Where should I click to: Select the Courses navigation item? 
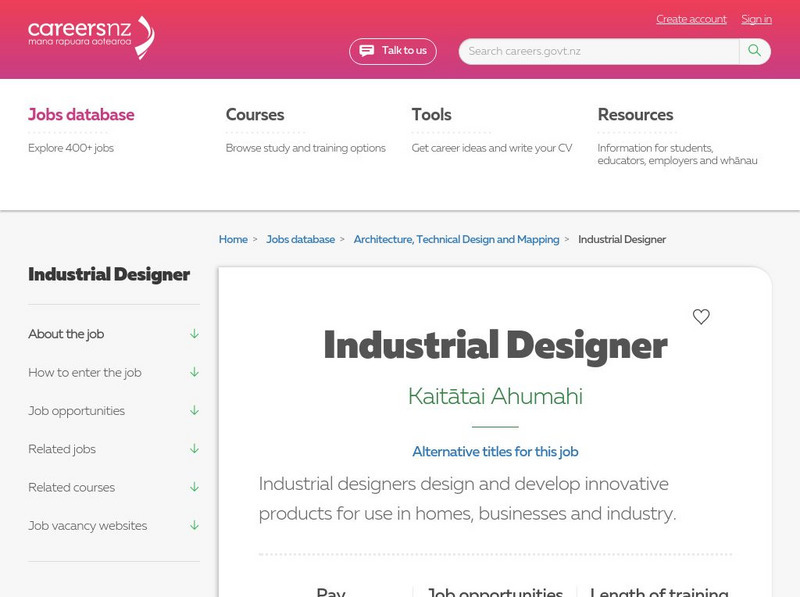pyautogui.click(x=256, y=115)
